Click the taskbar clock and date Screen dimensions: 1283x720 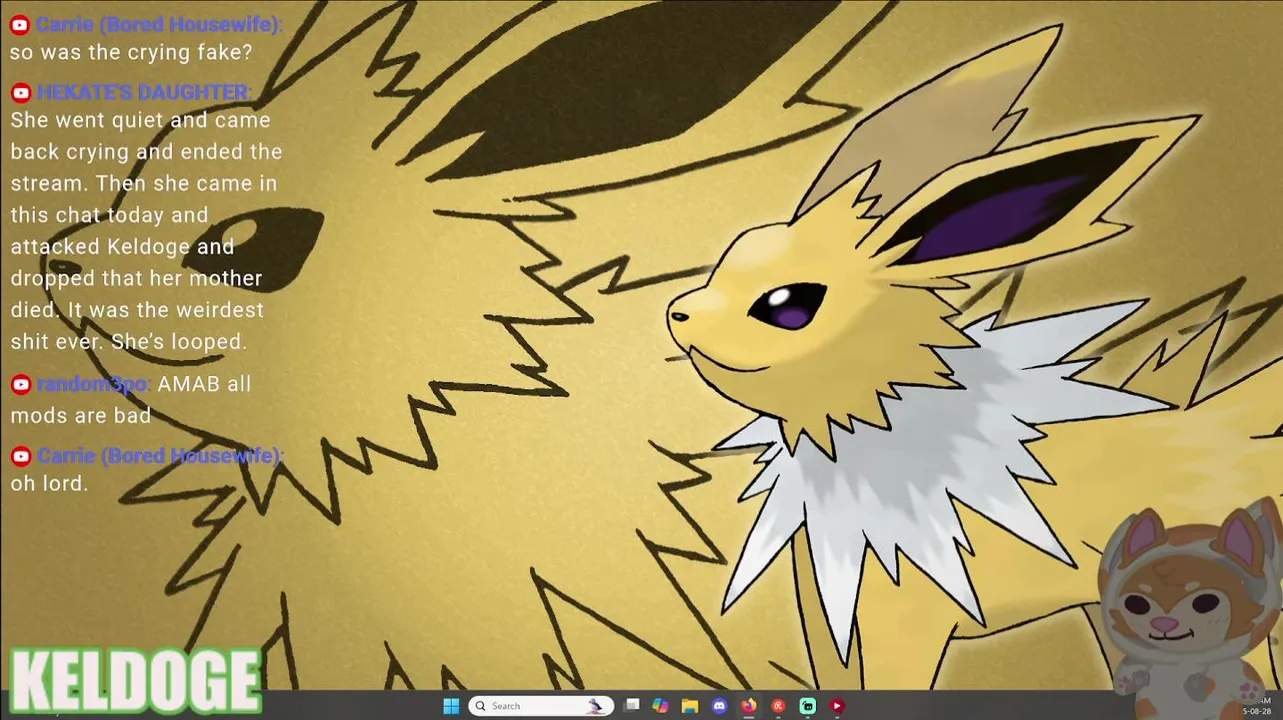(x=1256, y=706)
